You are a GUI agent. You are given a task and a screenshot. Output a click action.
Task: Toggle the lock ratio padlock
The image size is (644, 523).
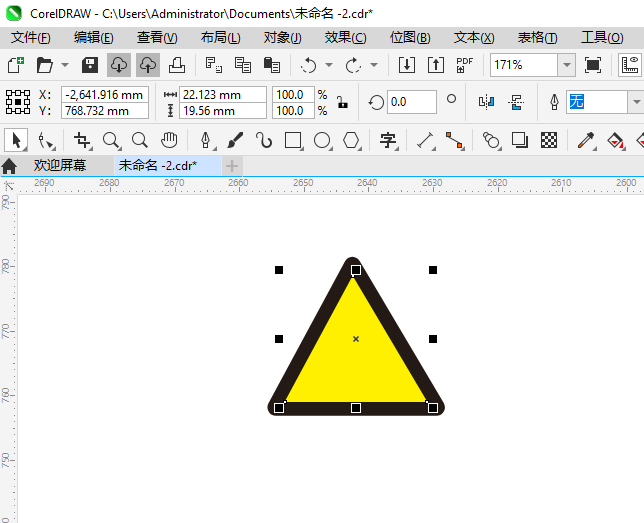click(342, 102)
